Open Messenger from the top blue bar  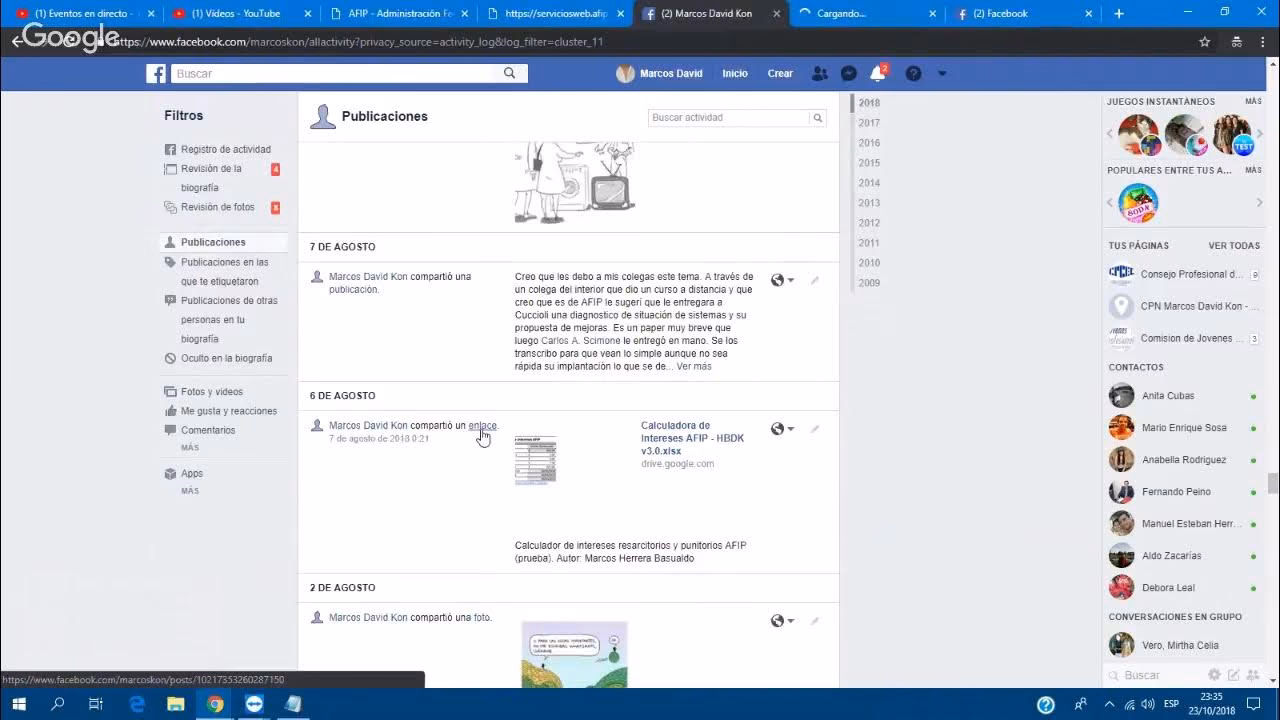coord(848,73)
